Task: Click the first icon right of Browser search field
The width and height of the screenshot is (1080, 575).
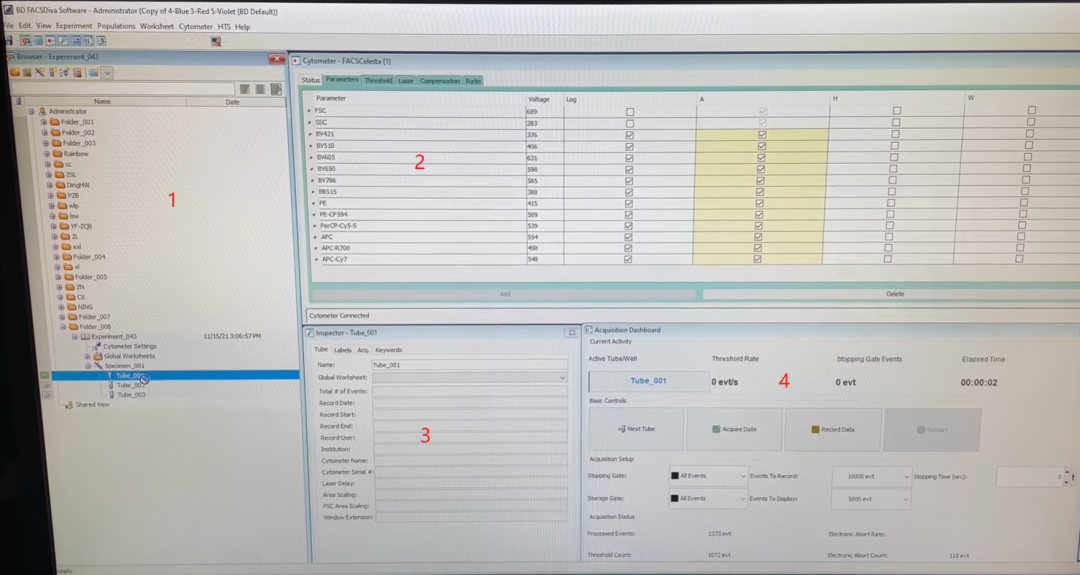Action: 245,89
